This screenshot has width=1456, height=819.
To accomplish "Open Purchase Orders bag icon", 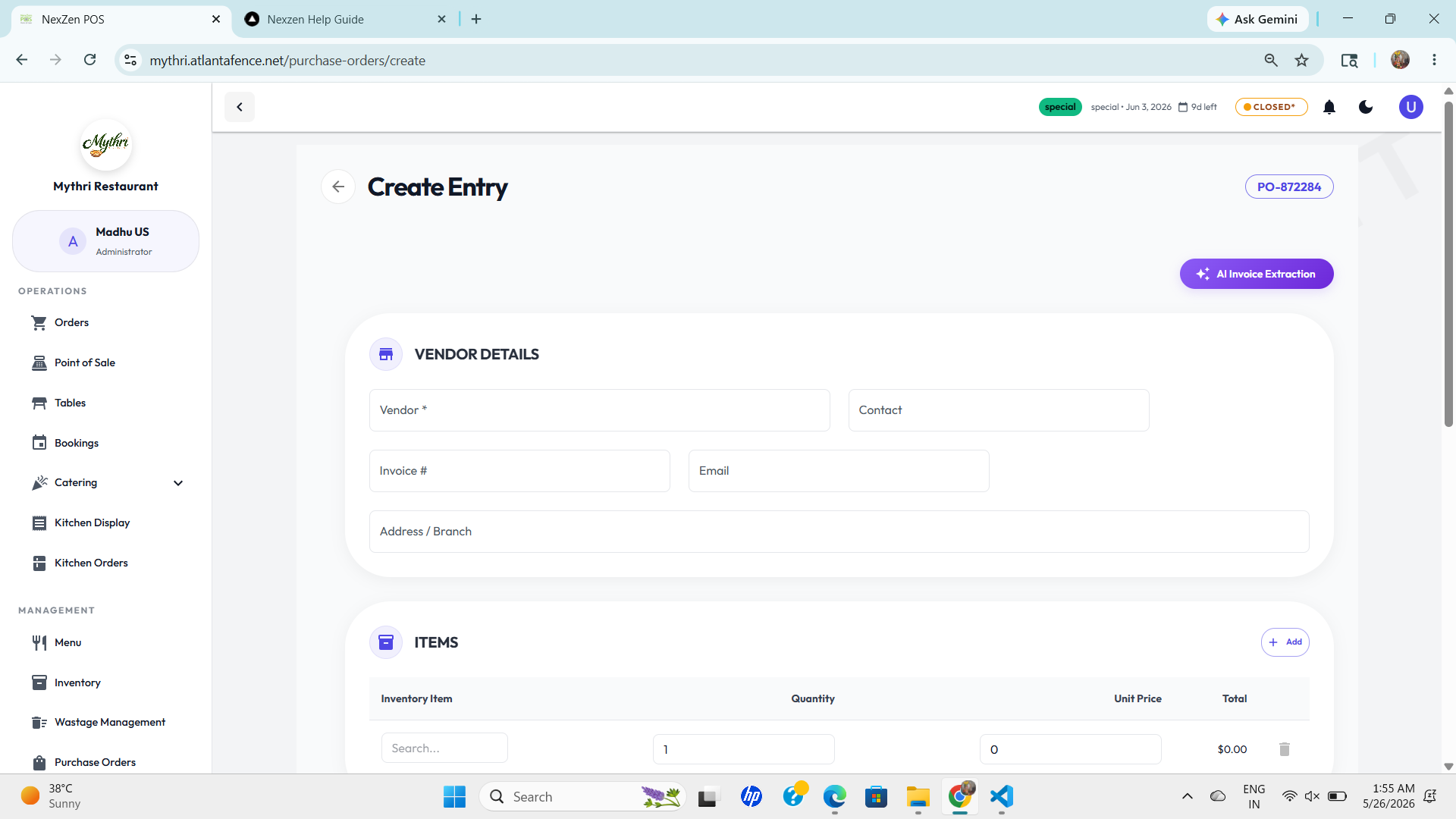I will tap(39, 763).
